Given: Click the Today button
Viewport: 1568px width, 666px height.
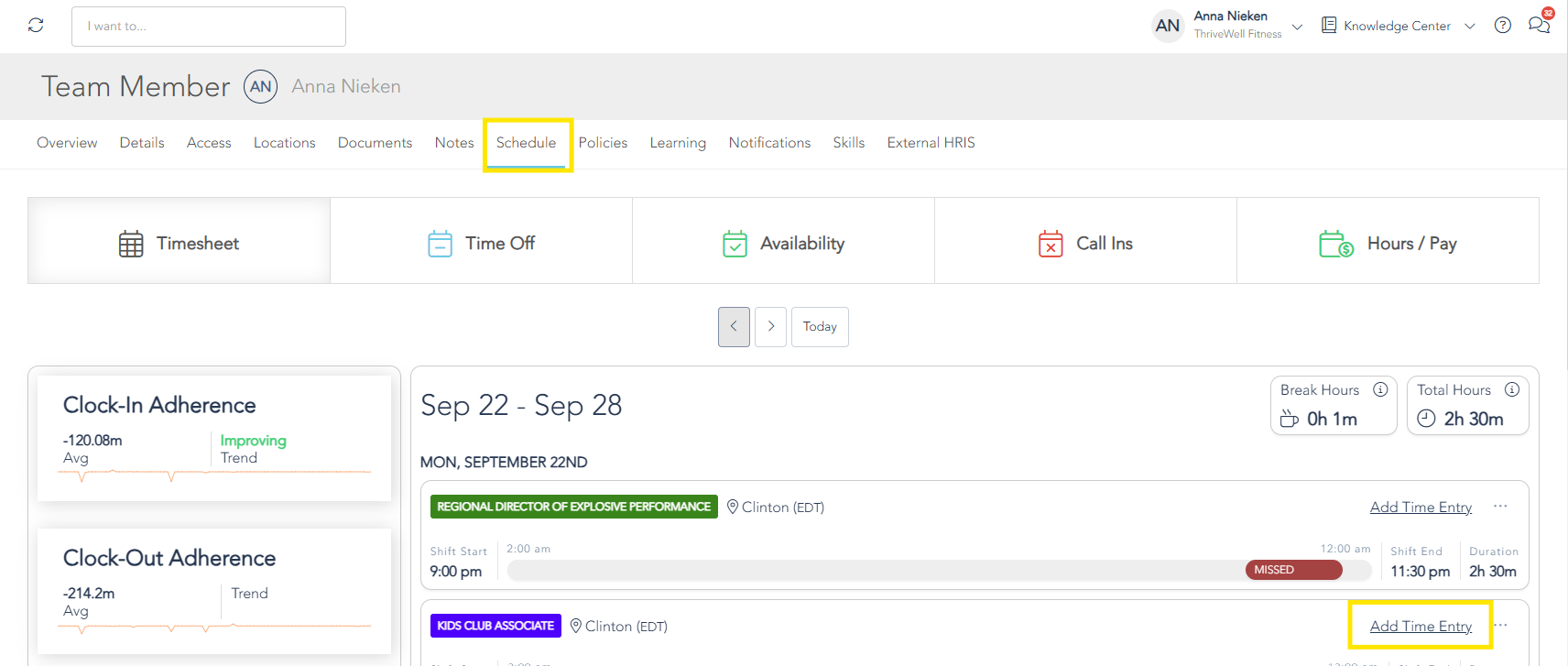Looking at the screenshot, I should pyautogui.click(x=820, y=327).
